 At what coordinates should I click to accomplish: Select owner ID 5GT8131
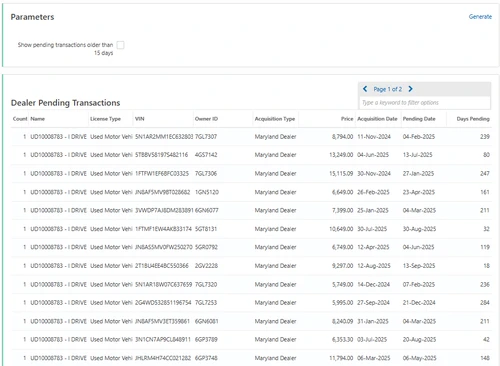click(206, 229)
